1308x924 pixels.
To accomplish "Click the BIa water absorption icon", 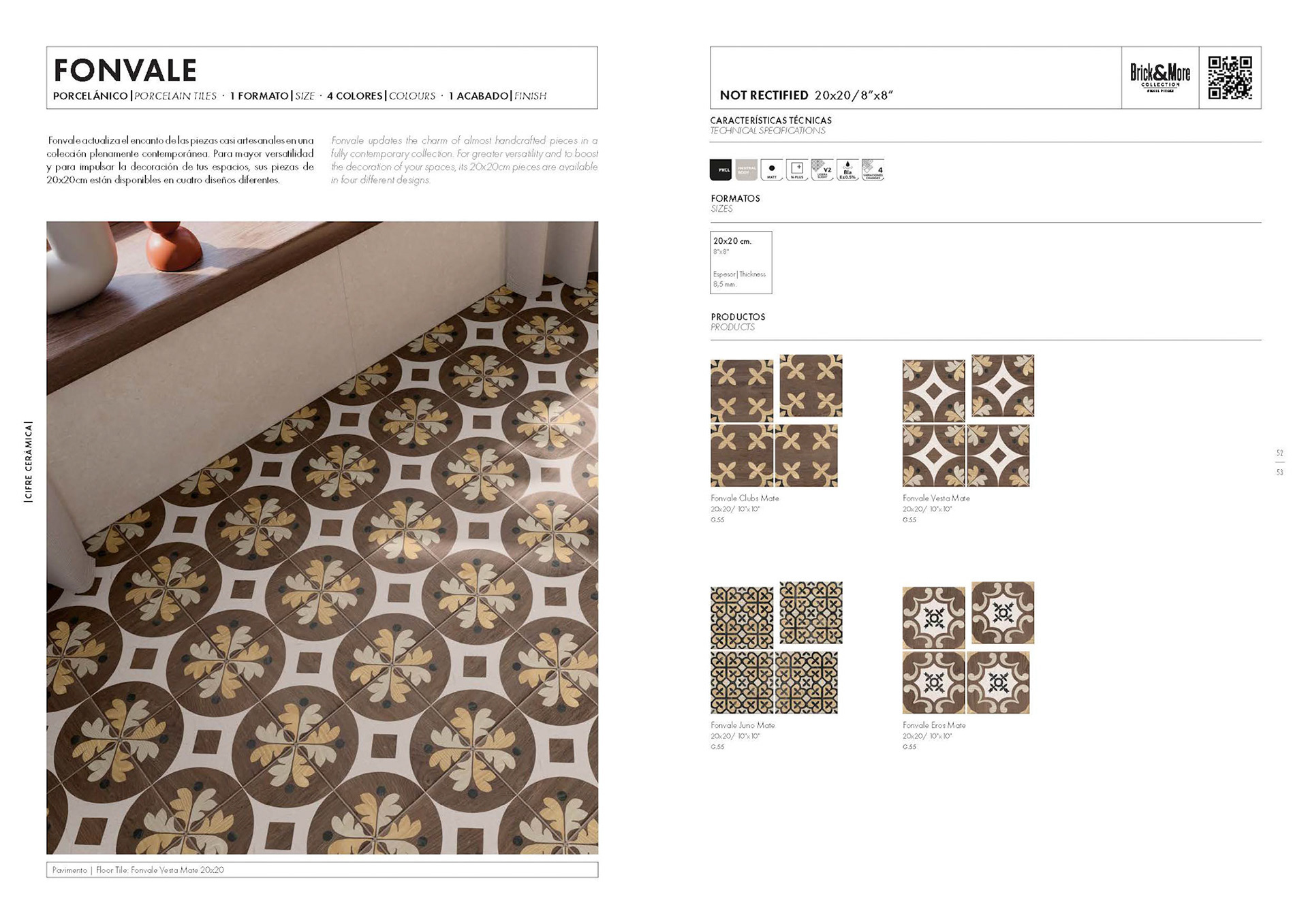I will 847,170.
